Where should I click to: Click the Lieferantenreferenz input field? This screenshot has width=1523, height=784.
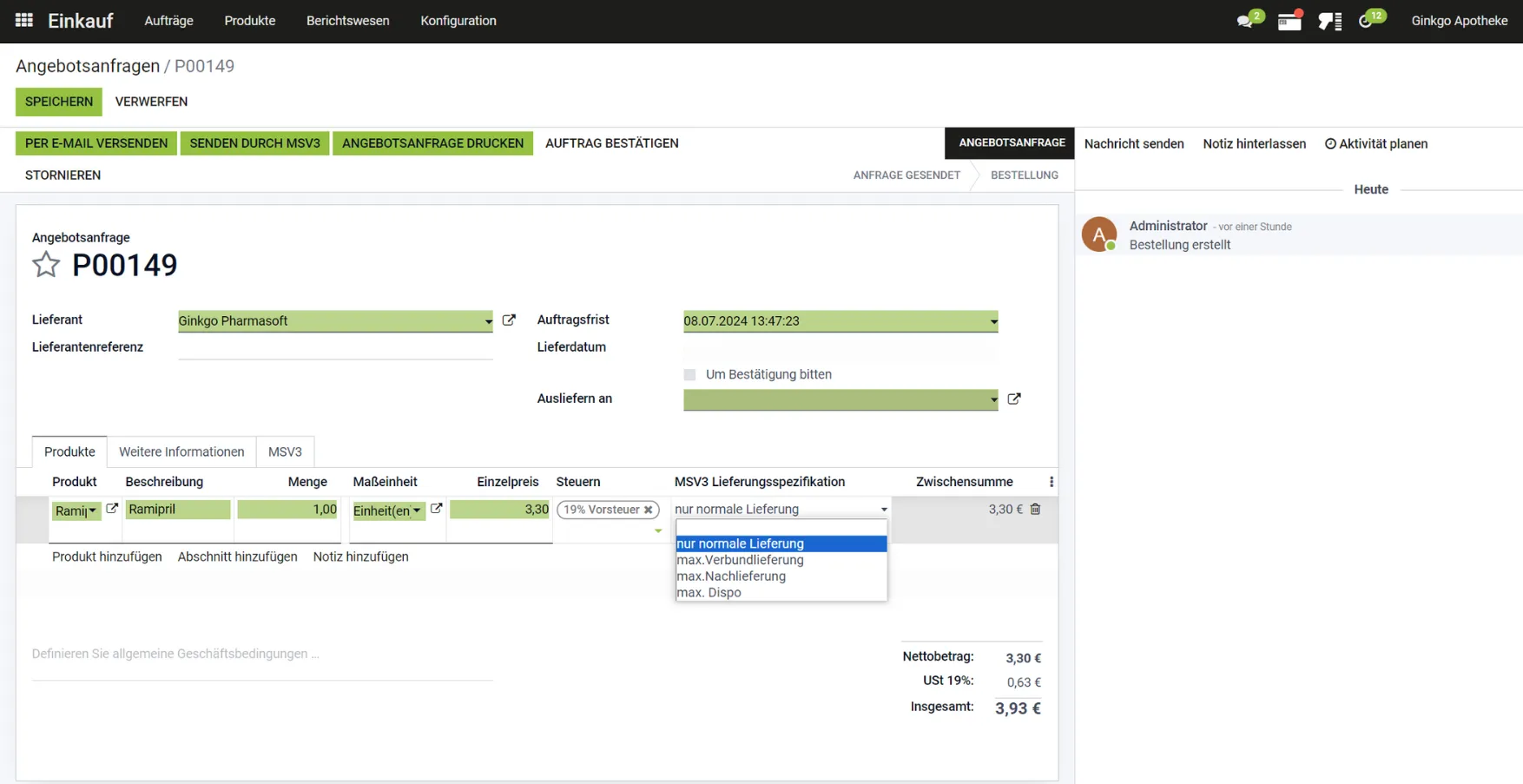[x=335, y=347]
